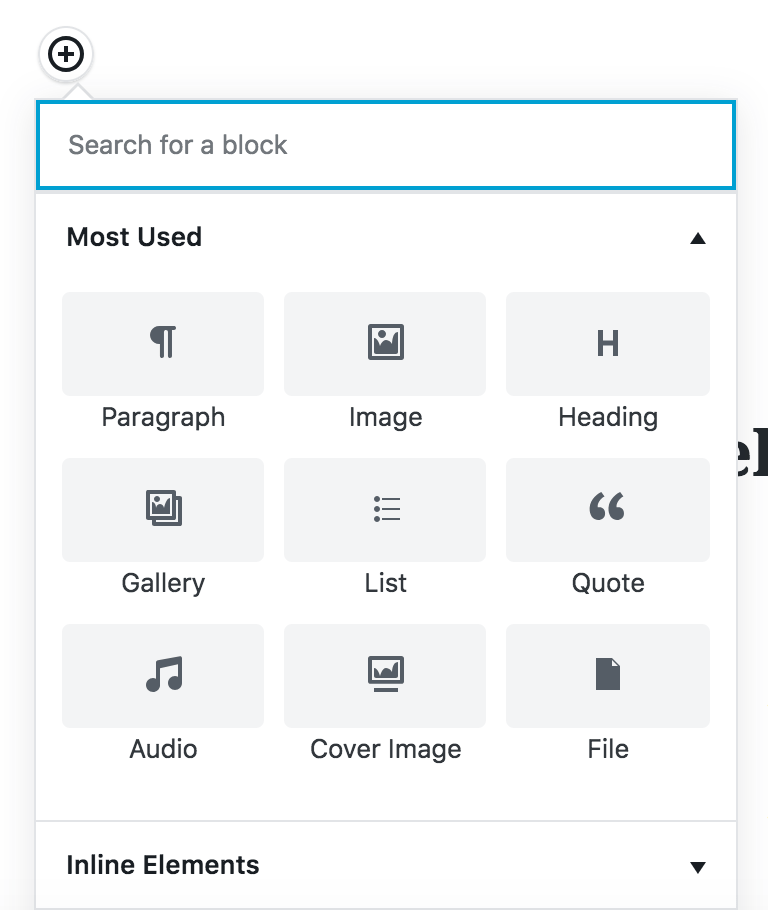Viewport: 768px width, 910px height.
Task: Click the 'Most Used' section title
Action: 134,237
